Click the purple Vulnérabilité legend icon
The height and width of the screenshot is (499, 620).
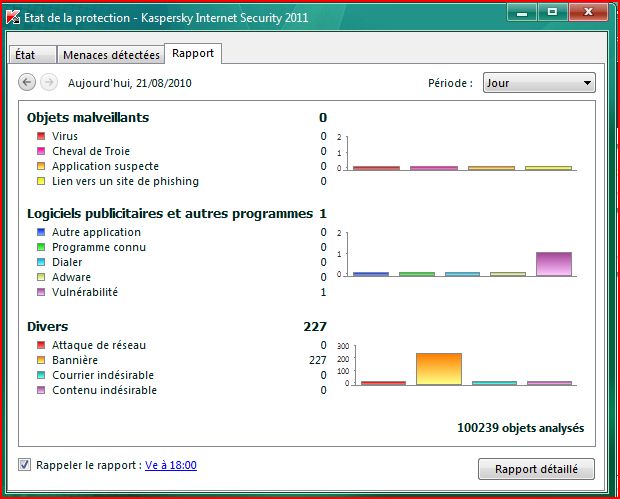coord(41,292)
